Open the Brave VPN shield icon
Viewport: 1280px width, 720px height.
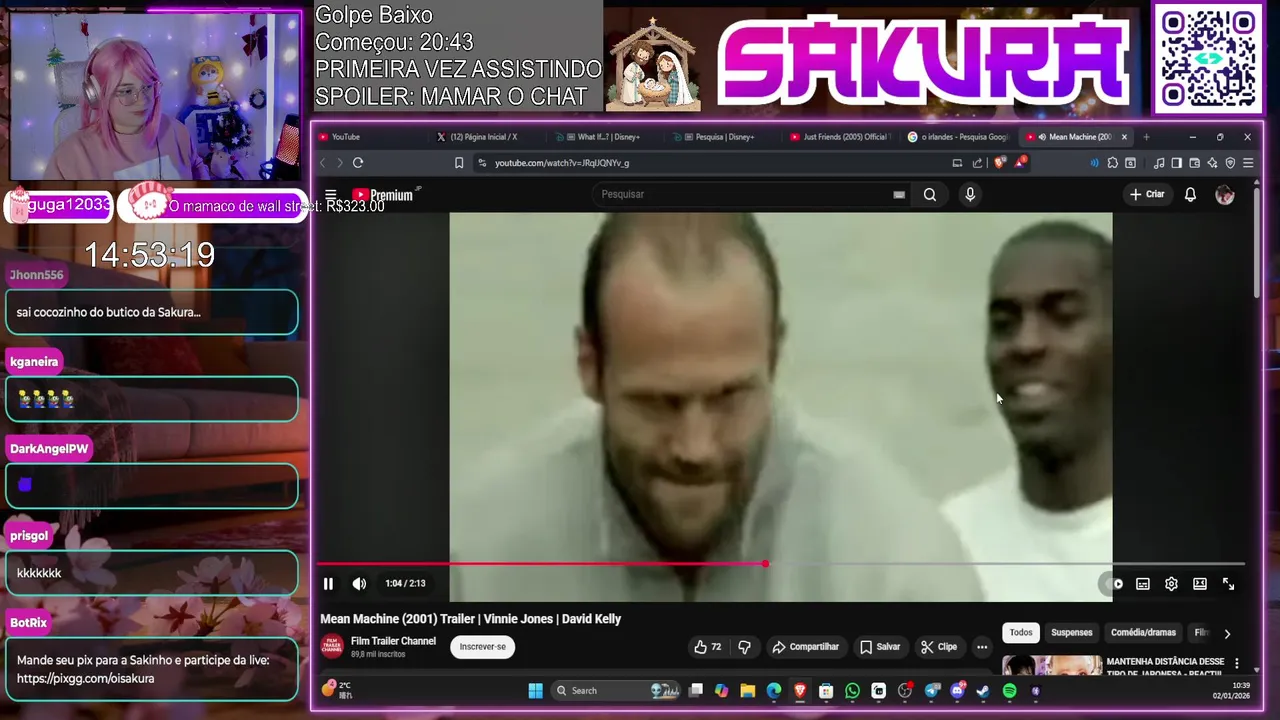click(x=1230, y=163)
